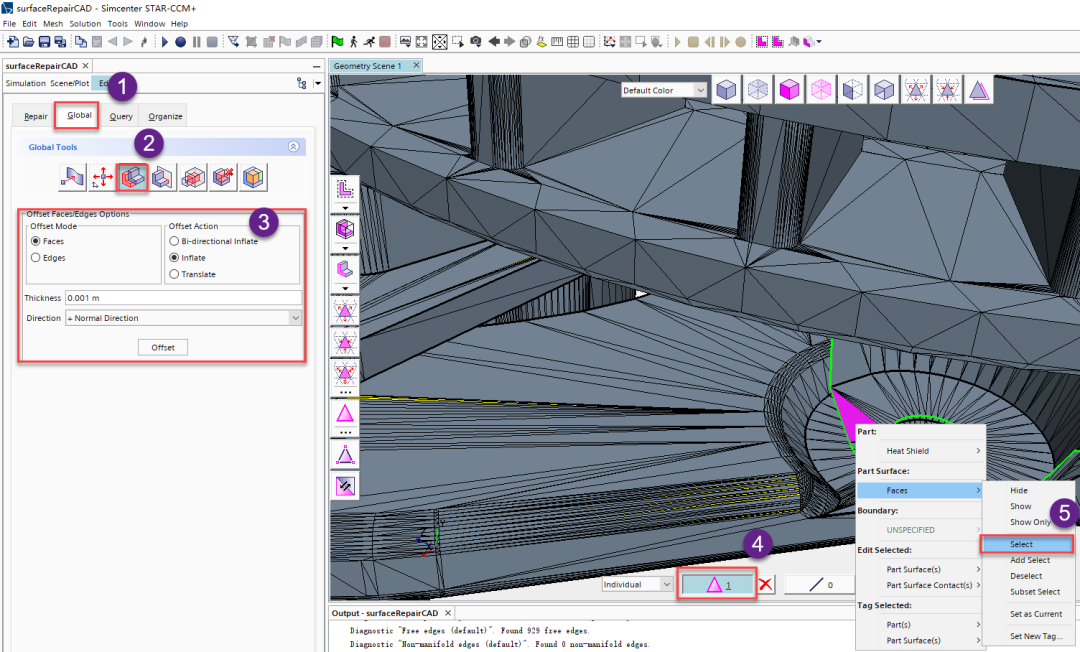Screen dimensions: 1080x652
Task: Click the transparent cube display icon
Action: (x=758, y=90)
